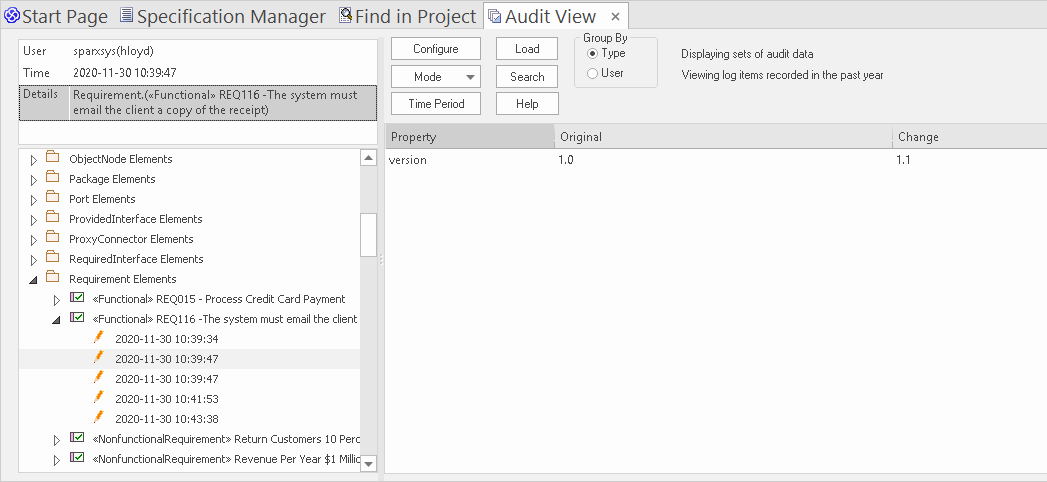Click the Configure button
Image resolution: width=1047 pixels, height=482 pixels.
coord(436,49)
